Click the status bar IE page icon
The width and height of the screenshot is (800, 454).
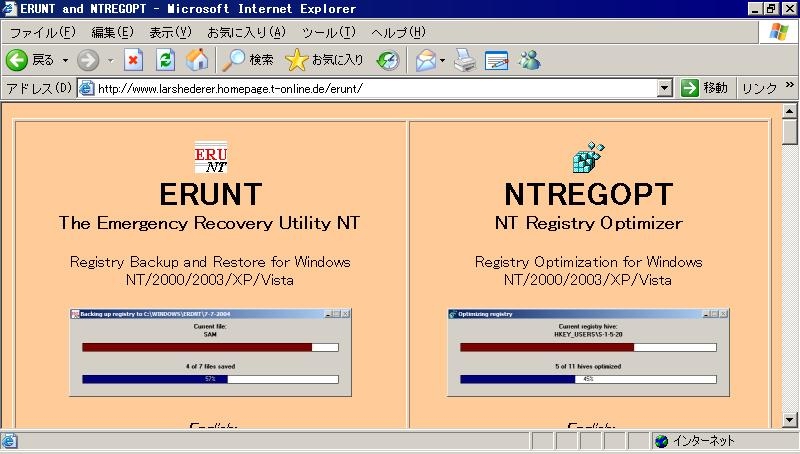point(9,441)
